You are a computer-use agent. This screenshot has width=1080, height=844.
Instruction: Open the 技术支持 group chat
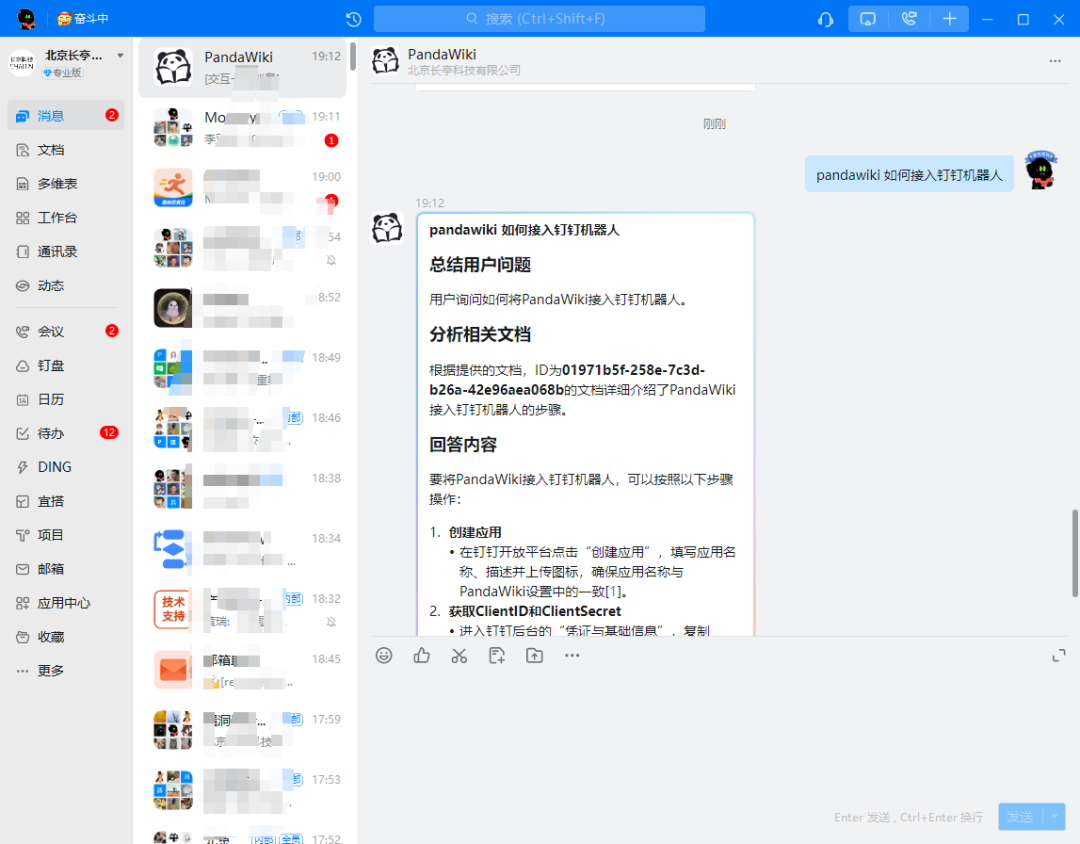coord(242,610)
